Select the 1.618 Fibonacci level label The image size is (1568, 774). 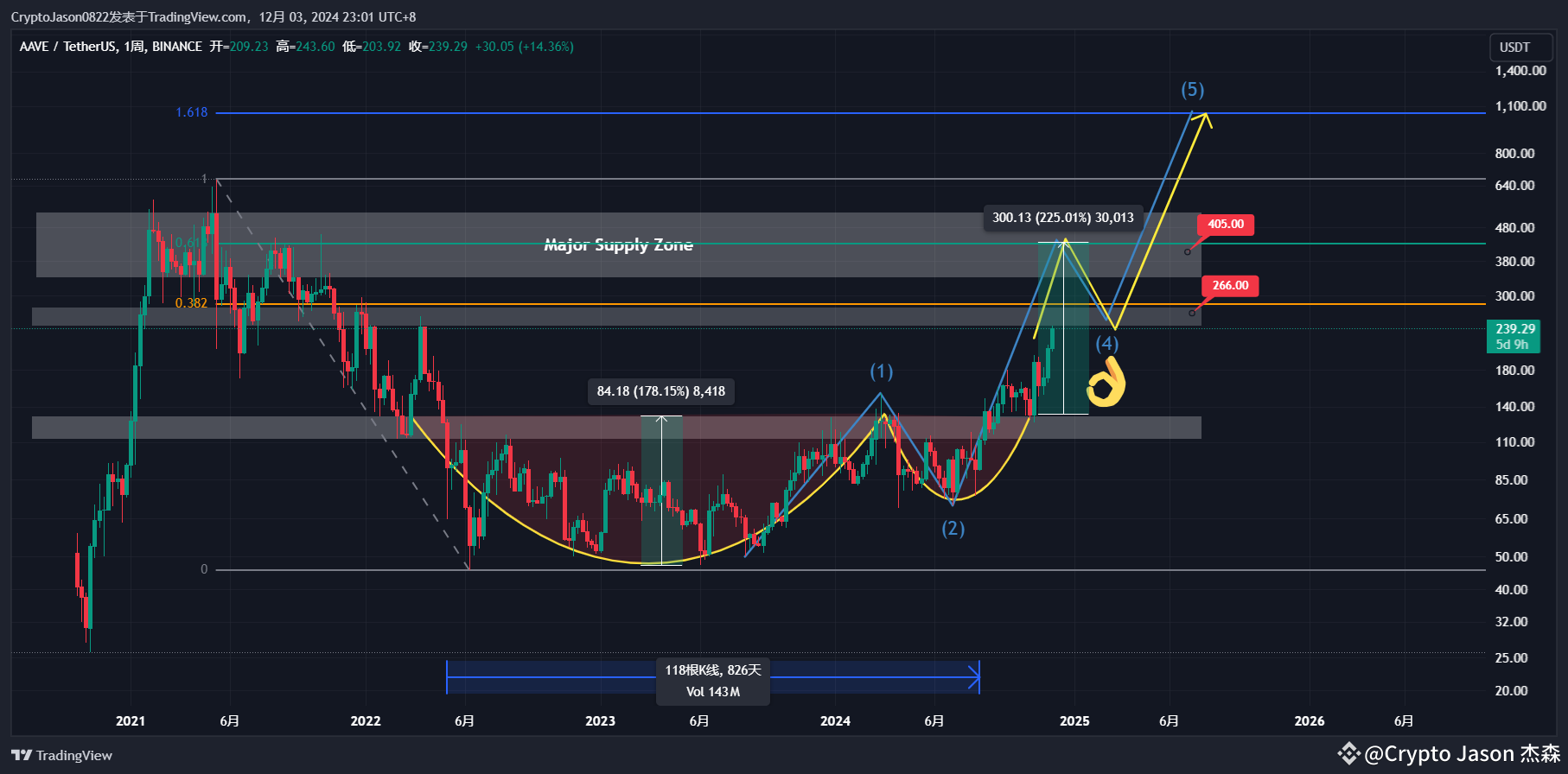(192, 112)
